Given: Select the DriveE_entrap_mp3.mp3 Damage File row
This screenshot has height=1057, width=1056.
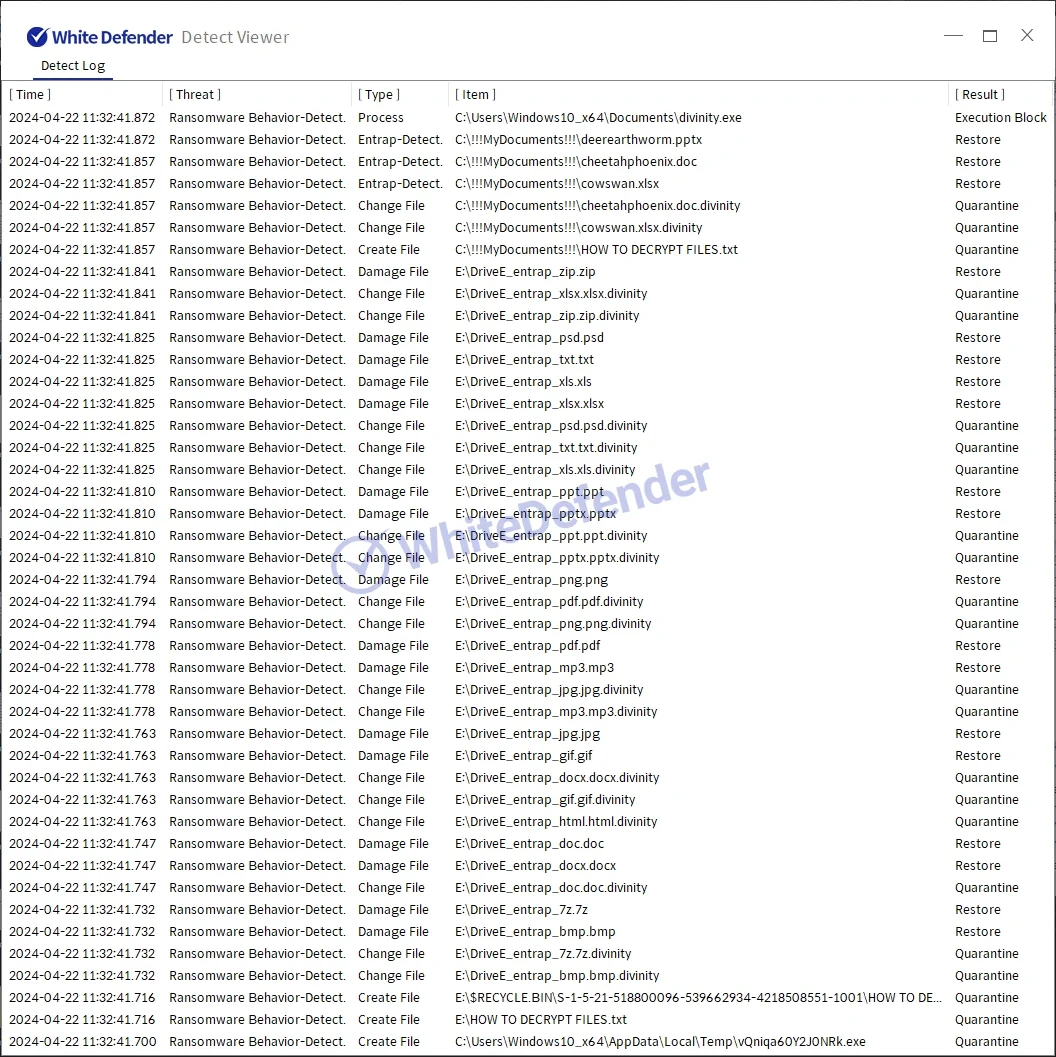Looking at the screenshot, I should tap(534, 668).
